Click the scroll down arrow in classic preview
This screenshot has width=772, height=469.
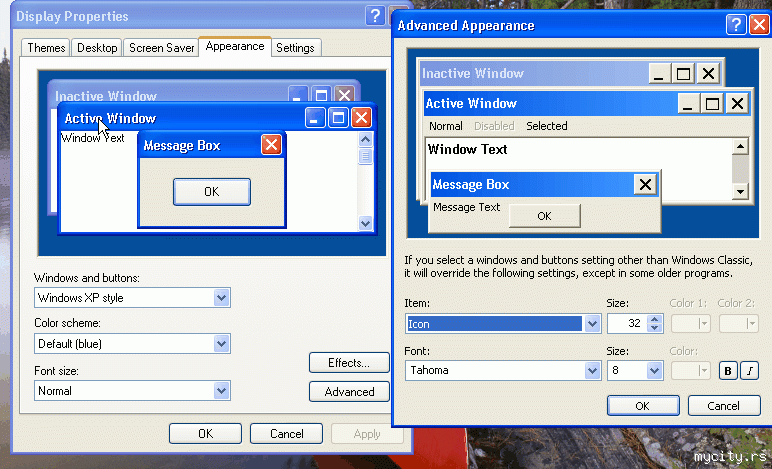740,191
